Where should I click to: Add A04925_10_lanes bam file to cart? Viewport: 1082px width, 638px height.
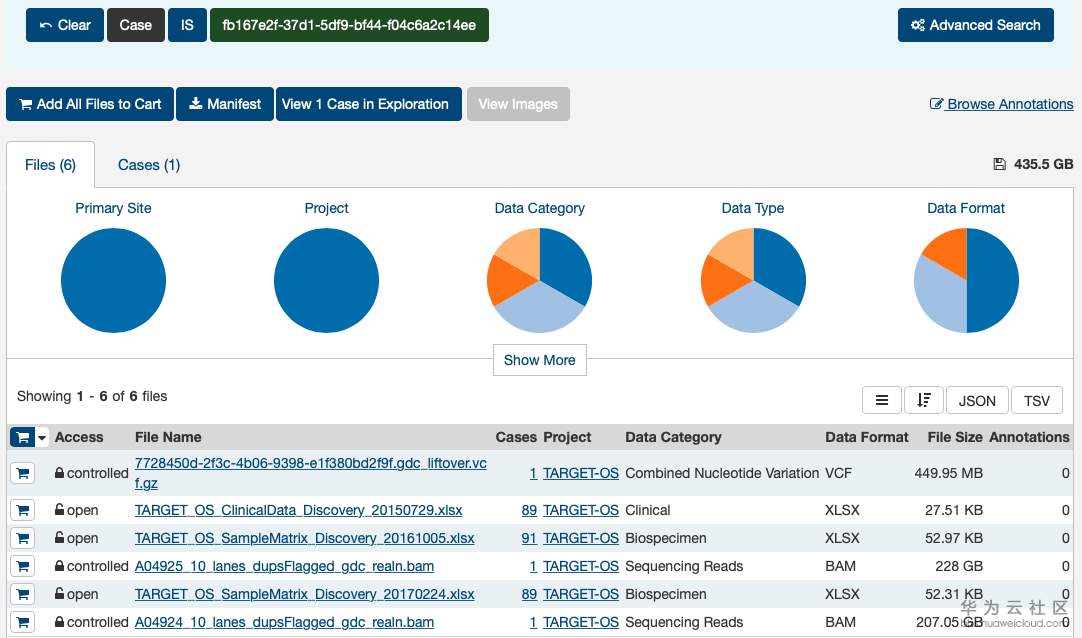pos(23,566)
